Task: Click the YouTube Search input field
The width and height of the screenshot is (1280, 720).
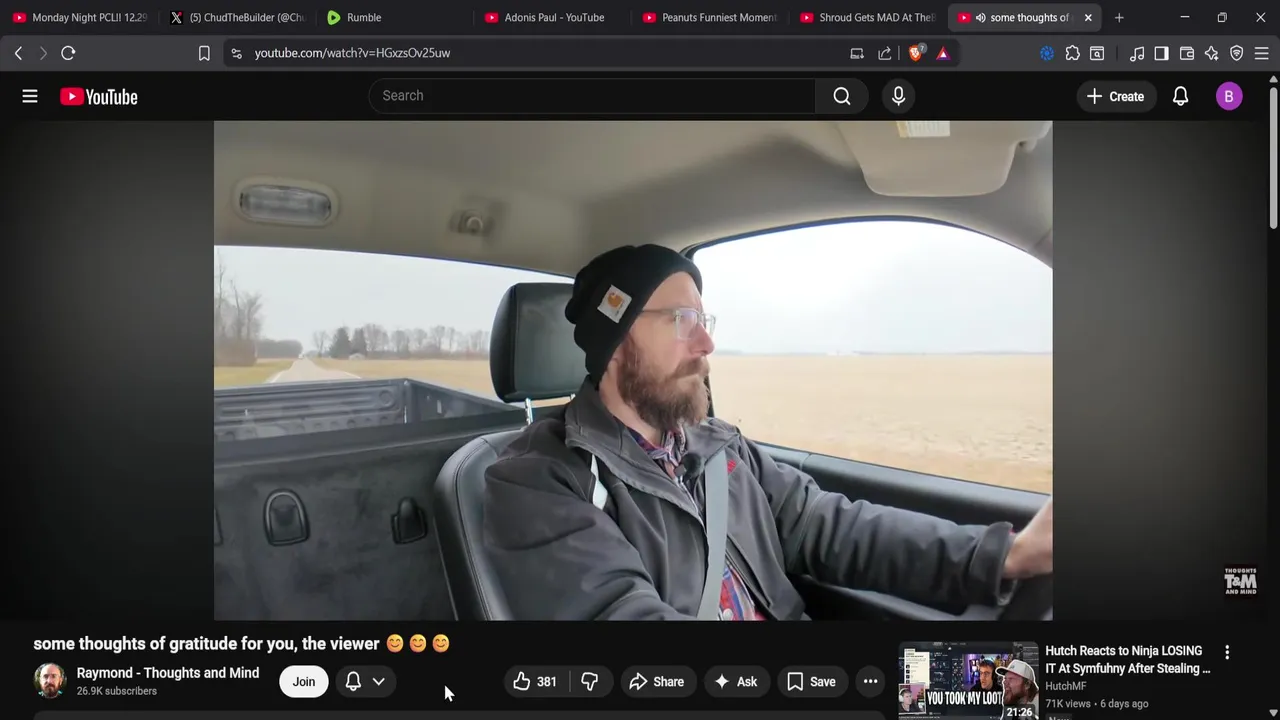Action: pyautogui.click(x=592, y=96)
